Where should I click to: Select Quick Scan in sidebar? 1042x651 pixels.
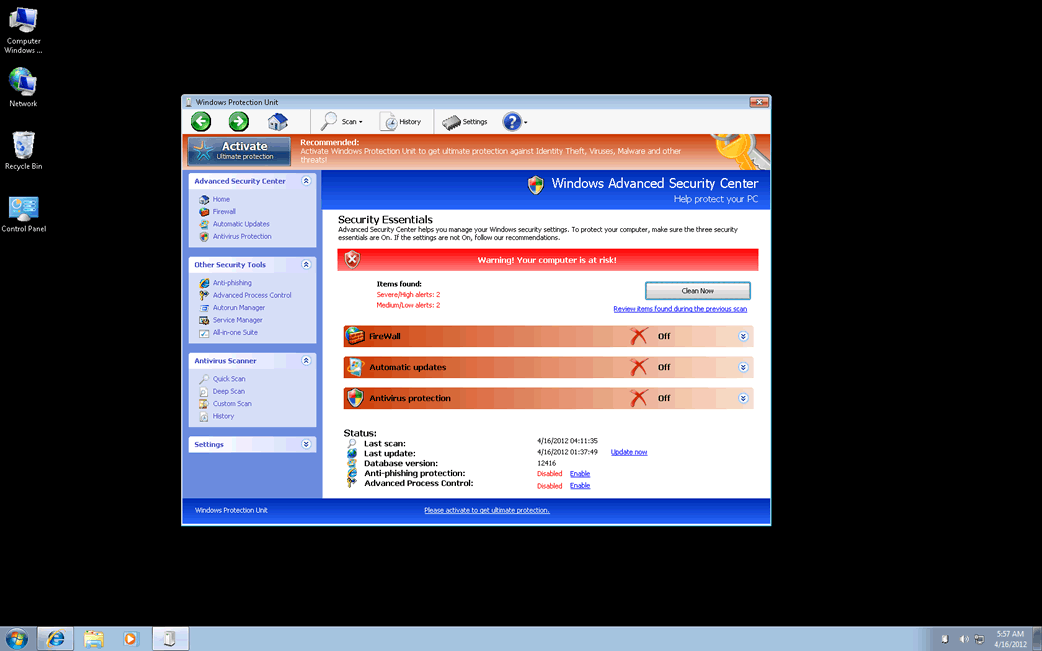[x=229, y=379]
